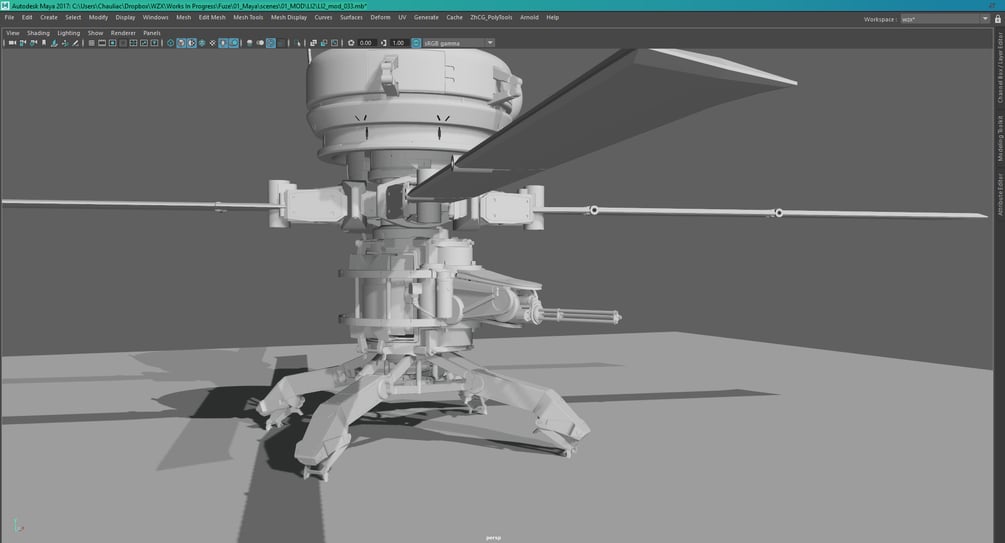Open the panel Lighting menu
1005x543 pixels.
[x=69, y=33]
